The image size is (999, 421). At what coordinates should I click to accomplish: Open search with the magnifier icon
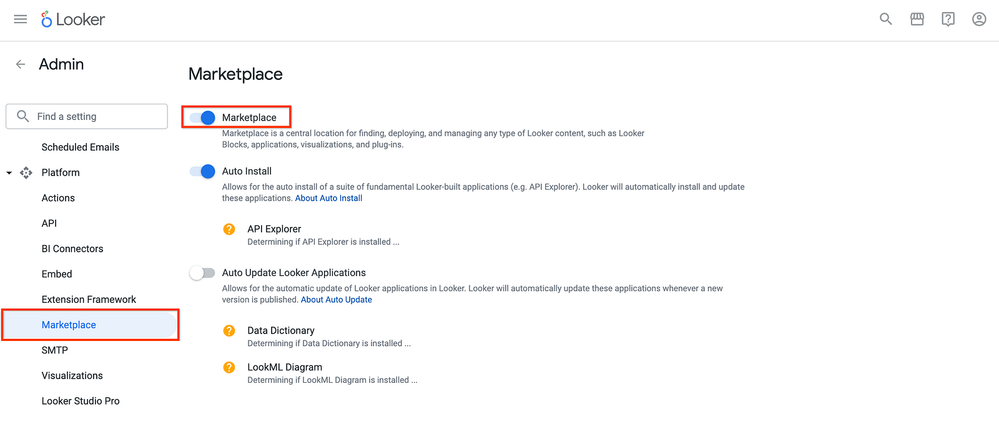[886, 19]
